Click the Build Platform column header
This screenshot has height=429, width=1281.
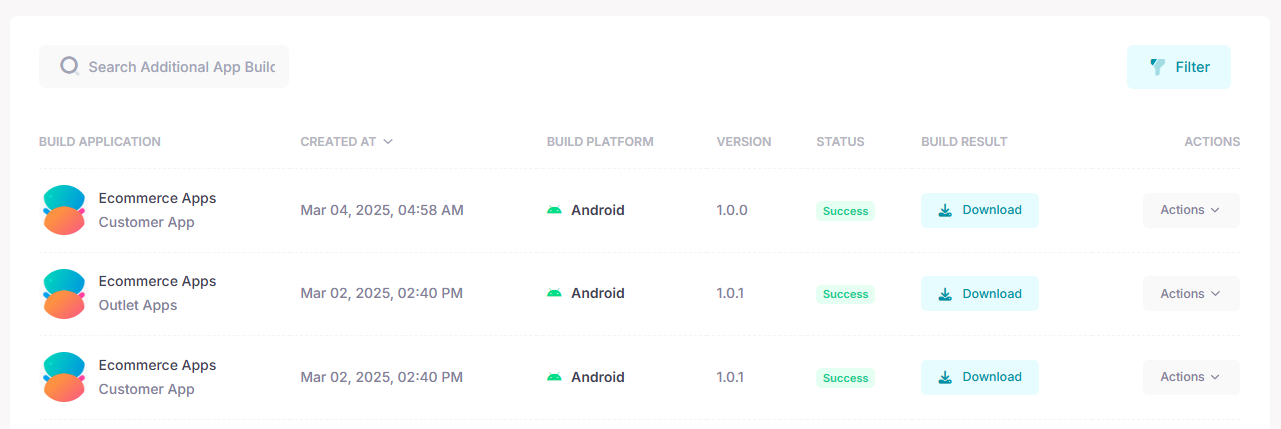(600, 142)
